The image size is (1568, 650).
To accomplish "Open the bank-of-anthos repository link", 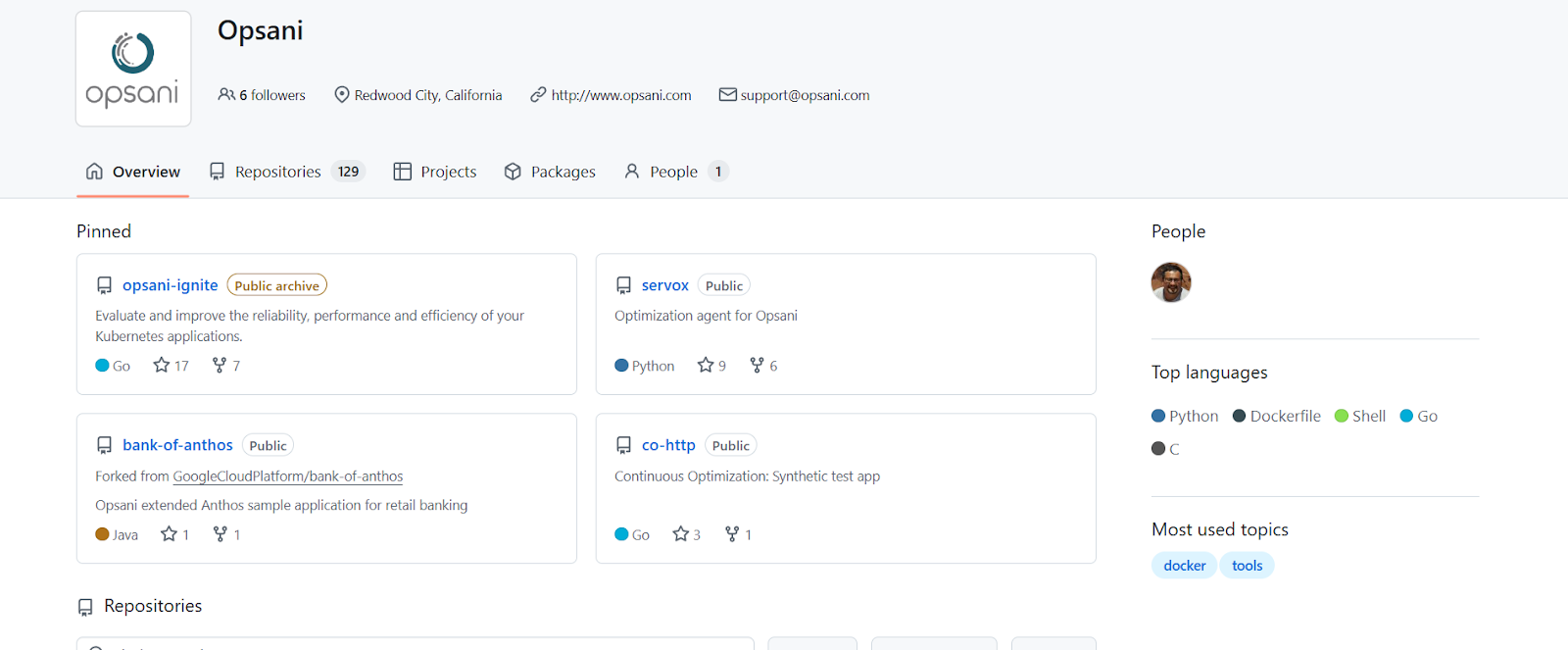I will [x=177, y=445].
